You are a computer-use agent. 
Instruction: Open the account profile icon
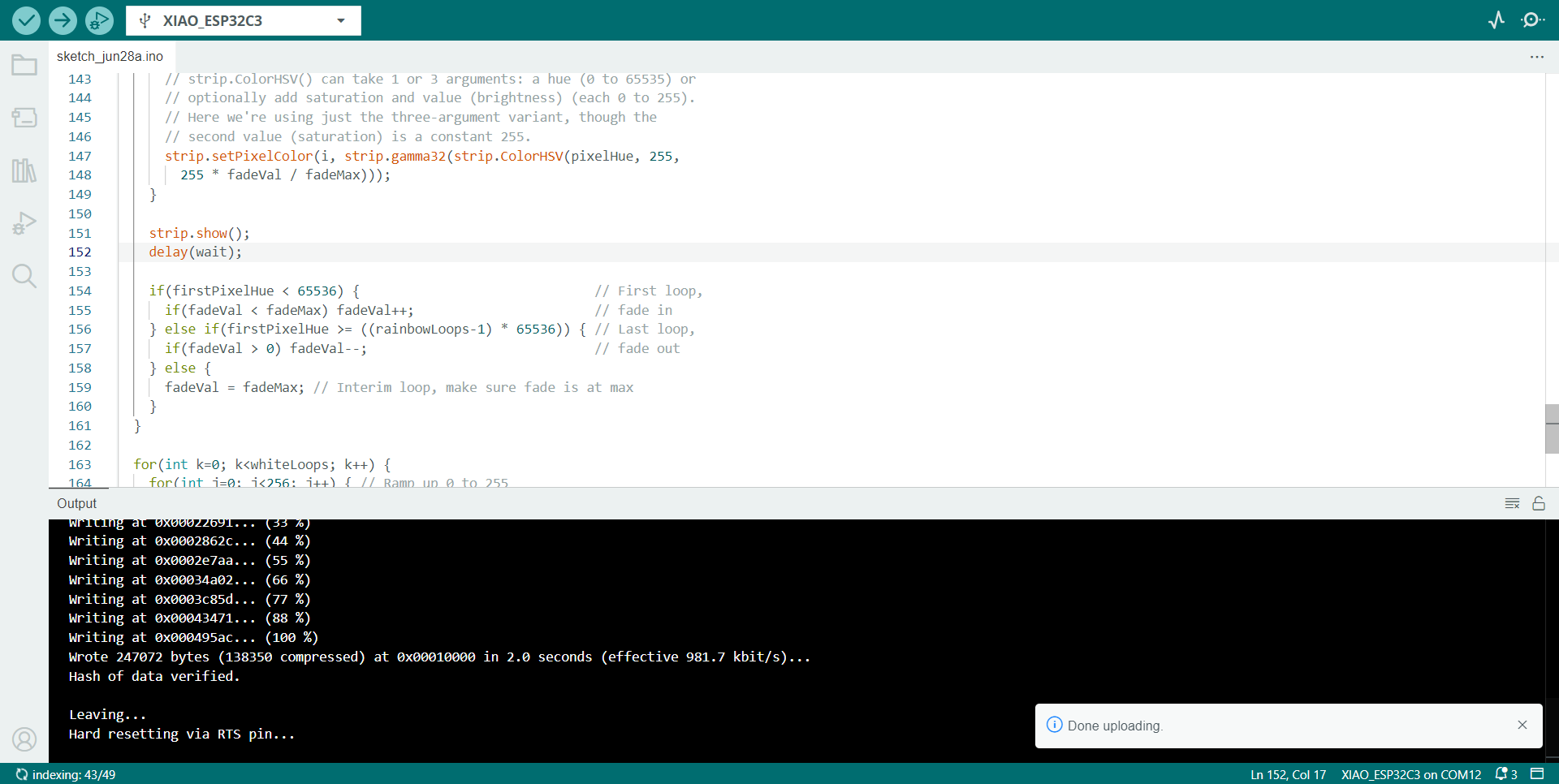click(x=24, y=739)
